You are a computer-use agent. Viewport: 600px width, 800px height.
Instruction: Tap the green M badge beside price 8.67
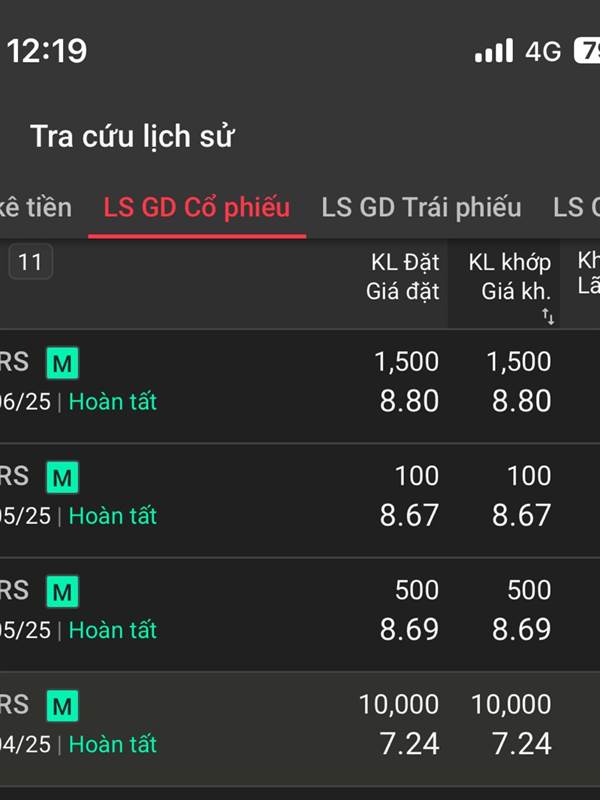(x=62, y=477)
